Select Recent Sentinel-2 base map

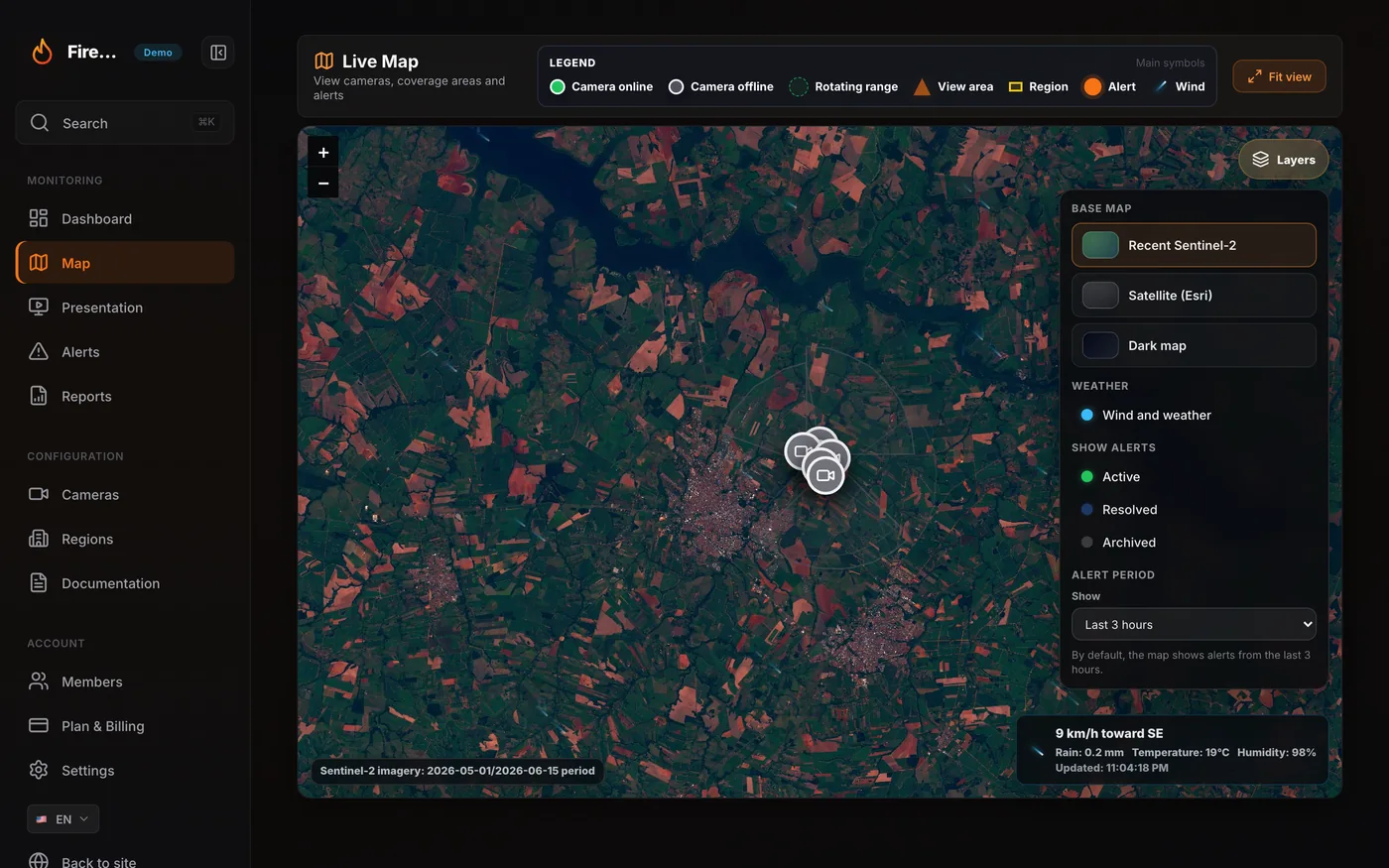pyautogui.click(x=1194, y=245)
